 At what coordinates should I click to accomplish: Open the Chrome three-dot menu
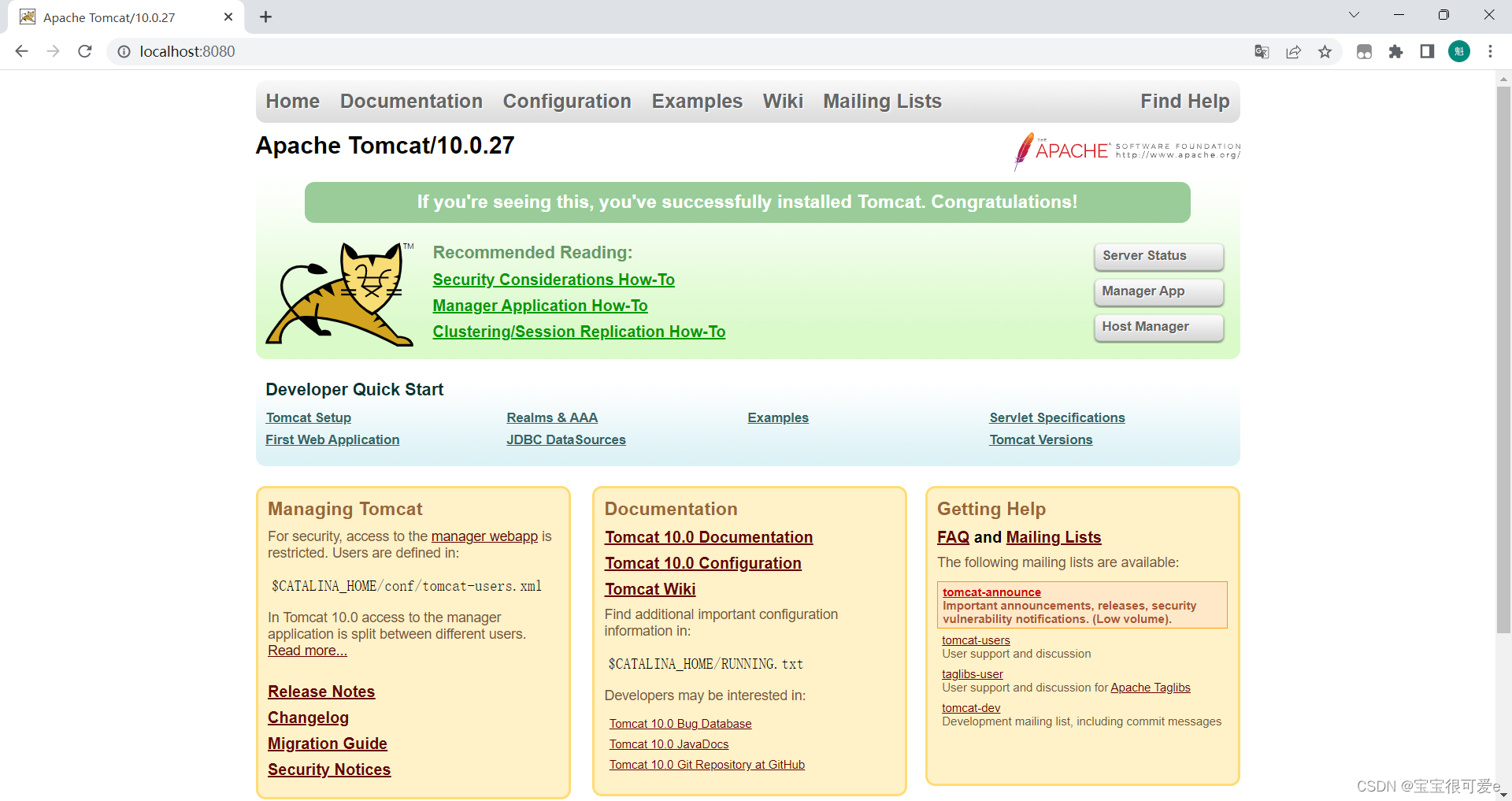point(1490,51)
